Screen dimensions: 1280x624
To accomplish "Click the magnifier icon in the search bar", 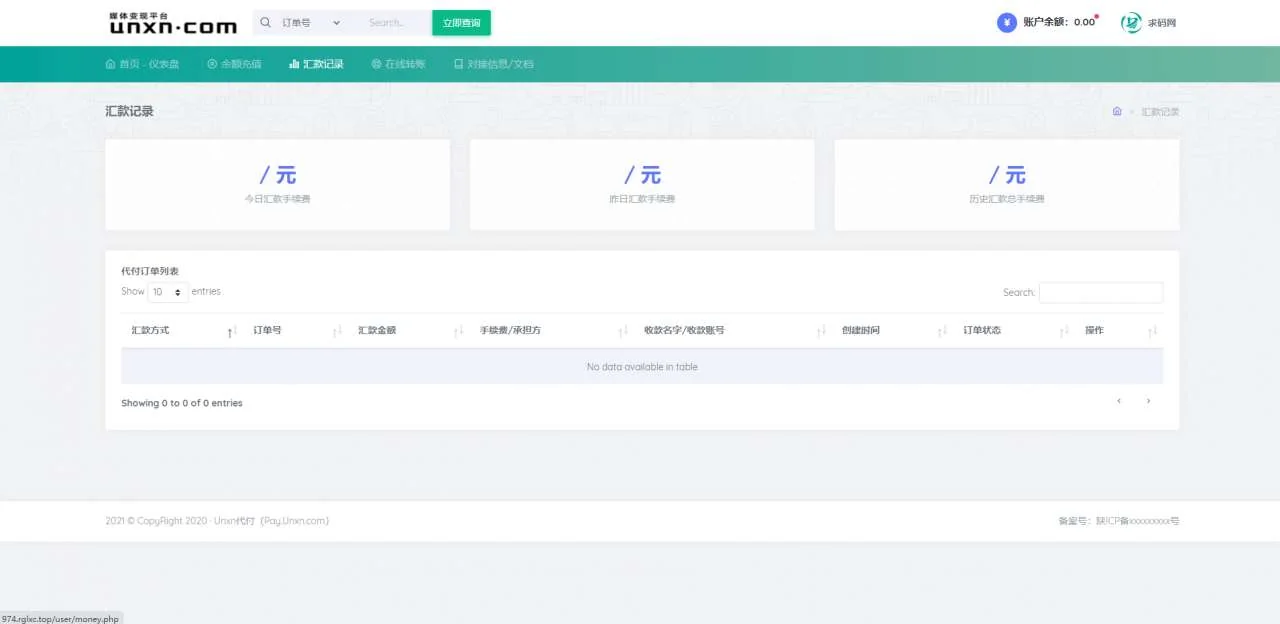I will pos(265,22).
